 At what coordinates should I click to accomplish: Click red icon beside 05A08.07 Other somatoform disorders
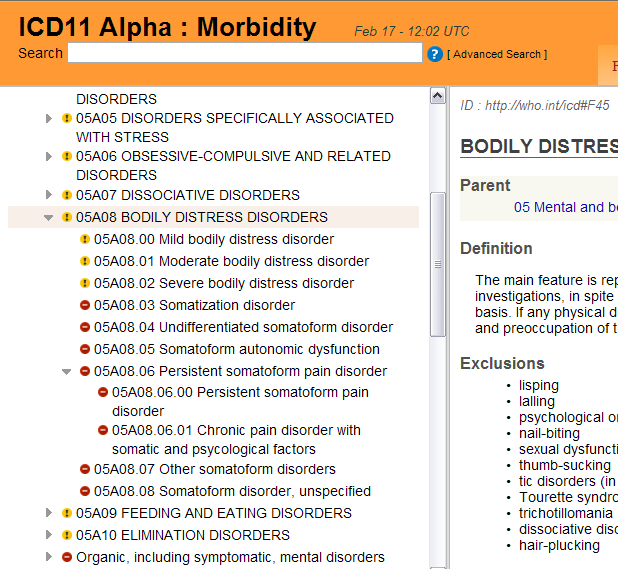coord(85,469)
